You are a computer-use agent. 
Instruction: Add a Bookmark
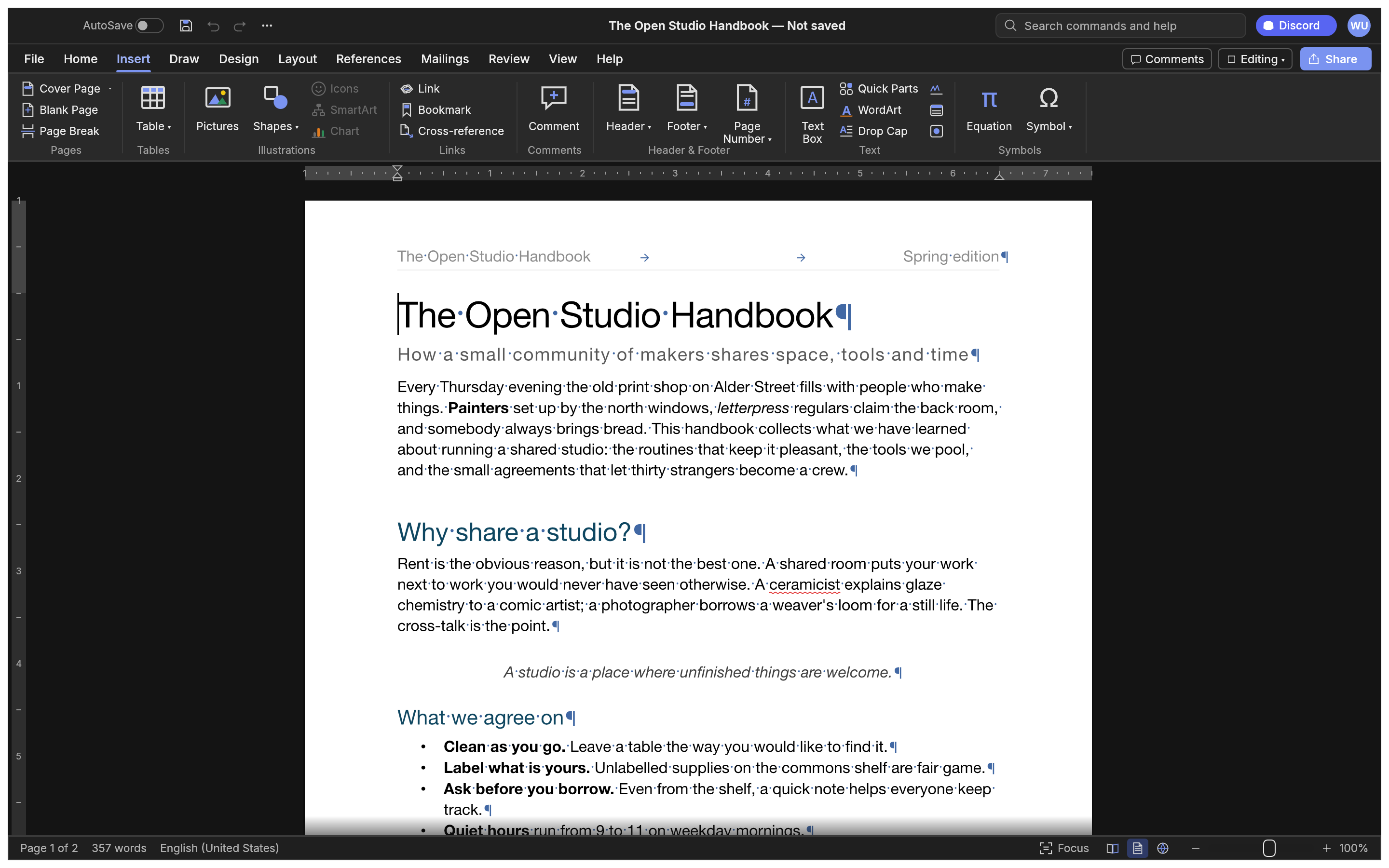pos(436,109)
